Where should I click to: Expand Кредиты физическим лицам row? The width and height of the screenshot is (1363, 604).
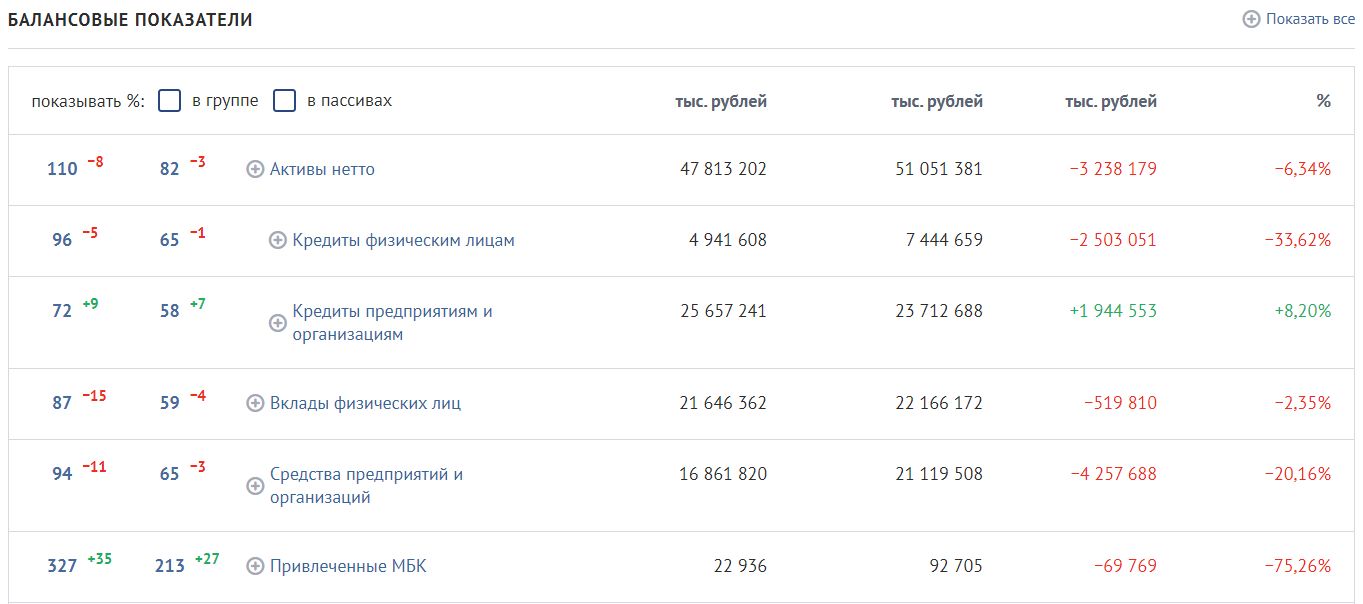[278, 240]
